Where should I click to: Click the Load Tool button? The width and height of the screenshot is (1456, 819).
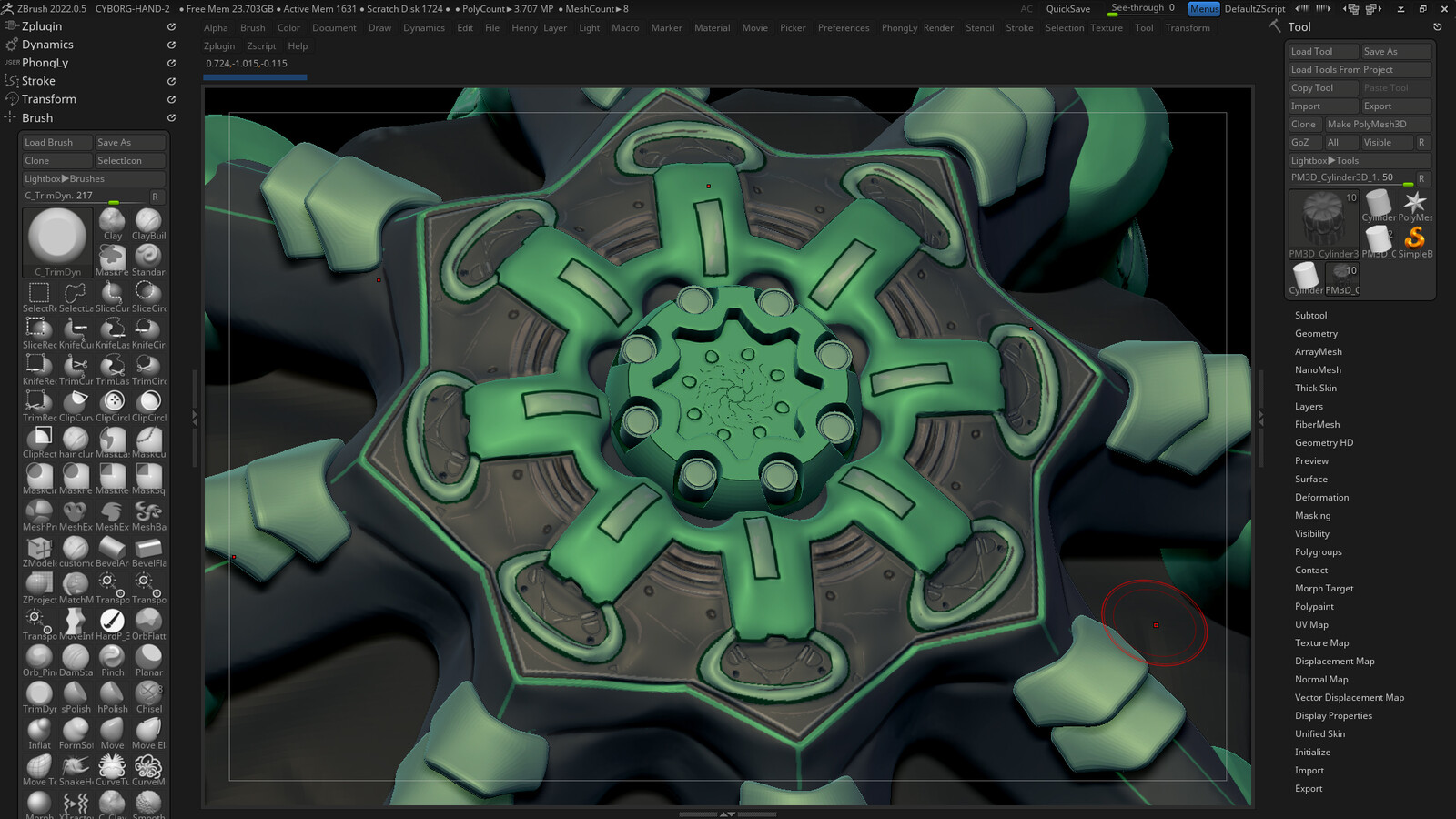pos(1323,51)
